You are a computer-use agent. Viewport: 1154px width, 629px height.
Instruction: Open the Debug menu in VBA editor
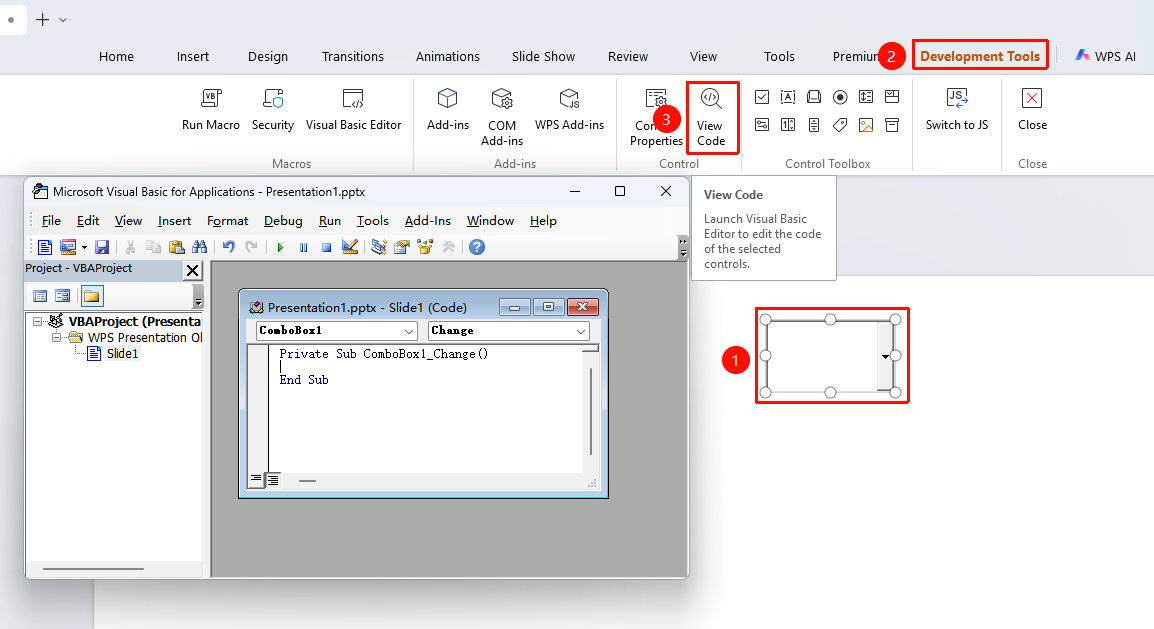click(x=283, y=221)
